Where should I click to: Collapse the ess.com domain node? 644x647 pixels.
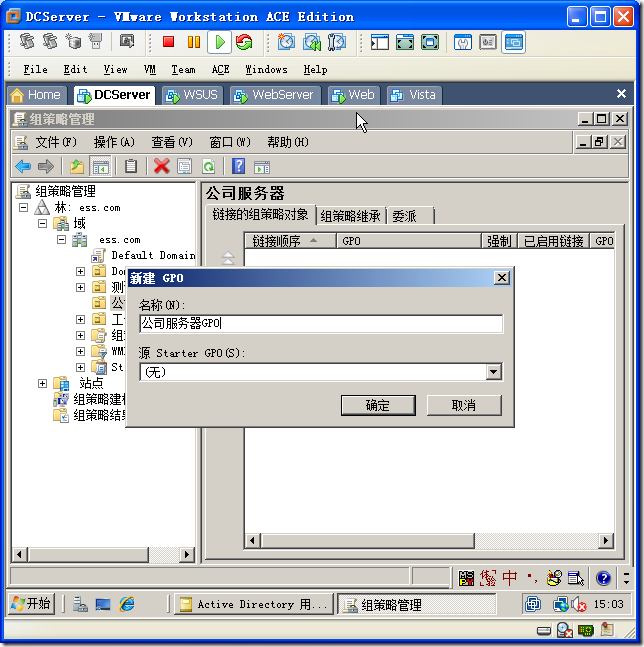(x=61, y=239)
